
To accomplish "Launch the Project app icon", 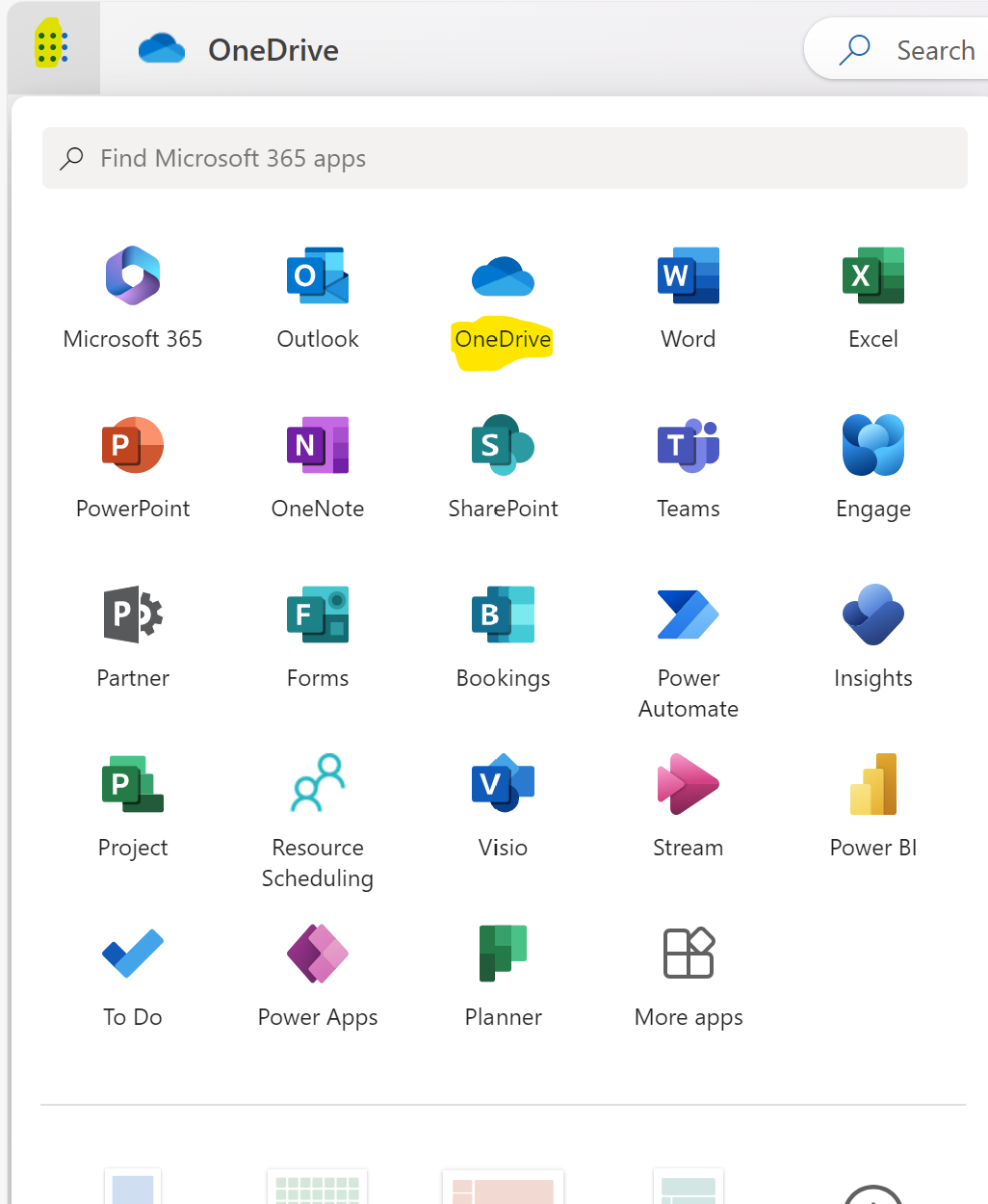I will (133, 784).
